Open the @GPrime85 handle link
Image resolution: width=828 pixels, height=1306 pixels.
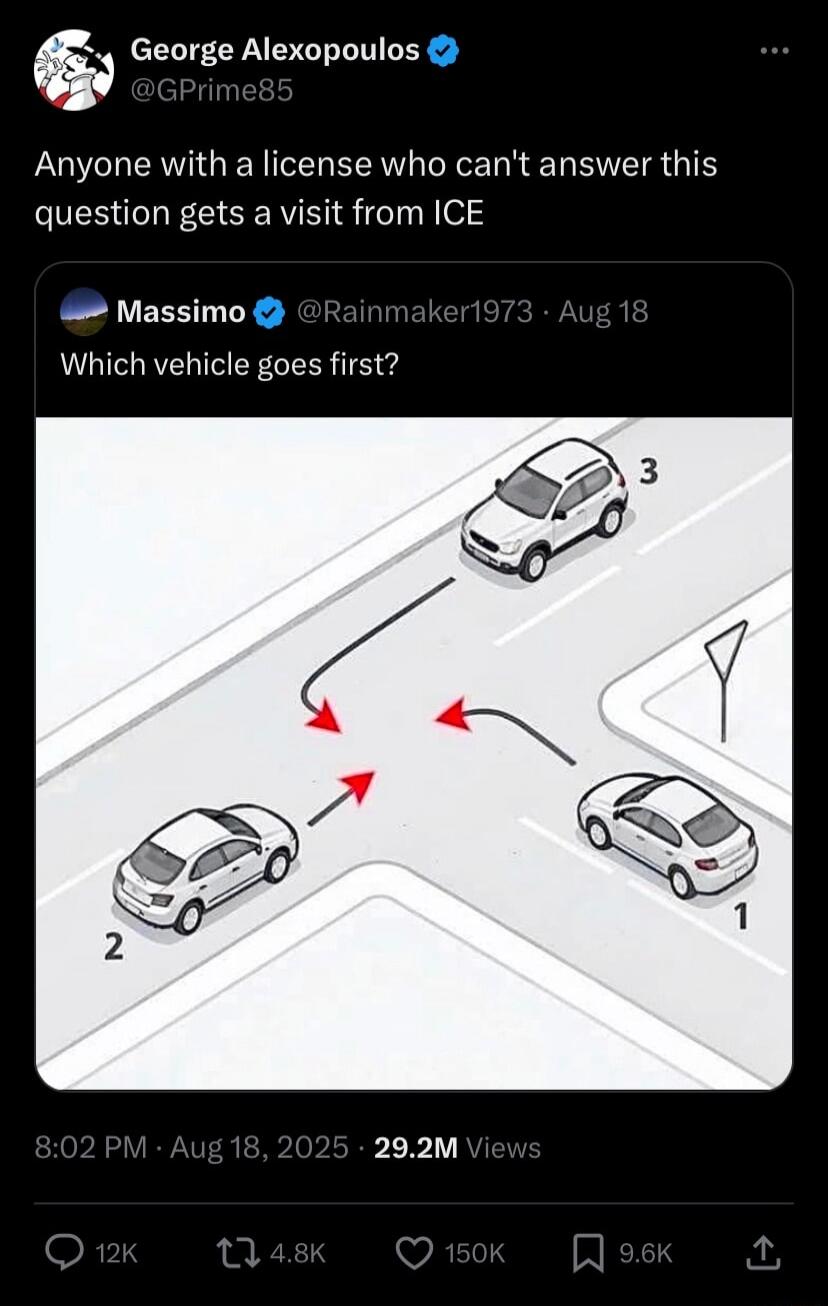coord(212,91)
